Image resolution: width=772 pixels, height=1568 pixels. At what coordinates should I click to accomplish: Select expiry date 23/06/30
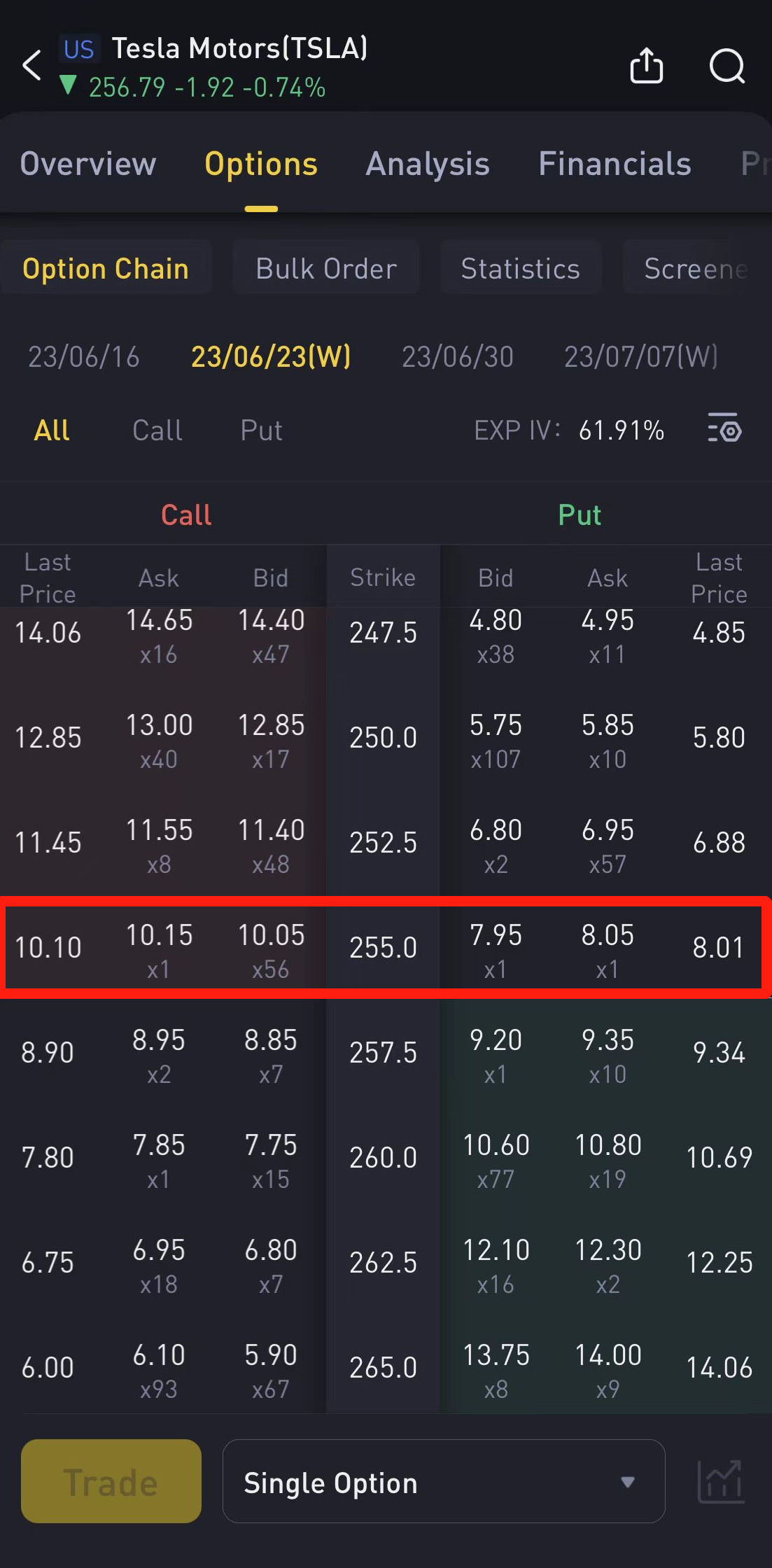coord(457,357)
